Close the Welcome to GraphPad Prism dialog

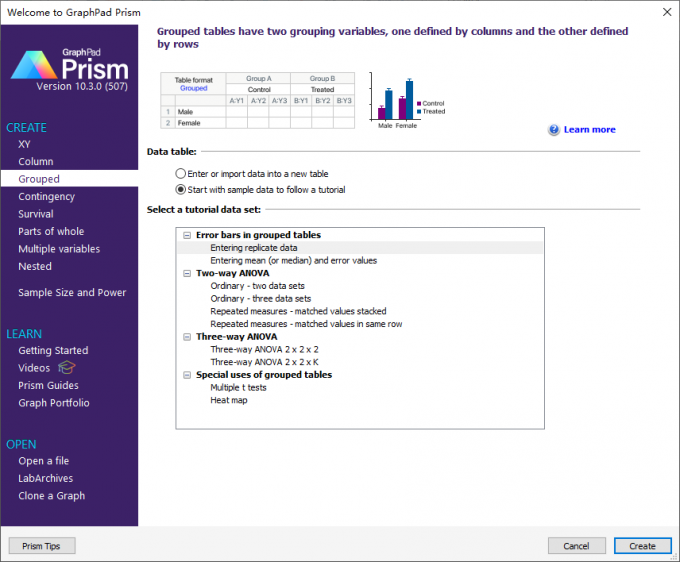pos(667,12)
